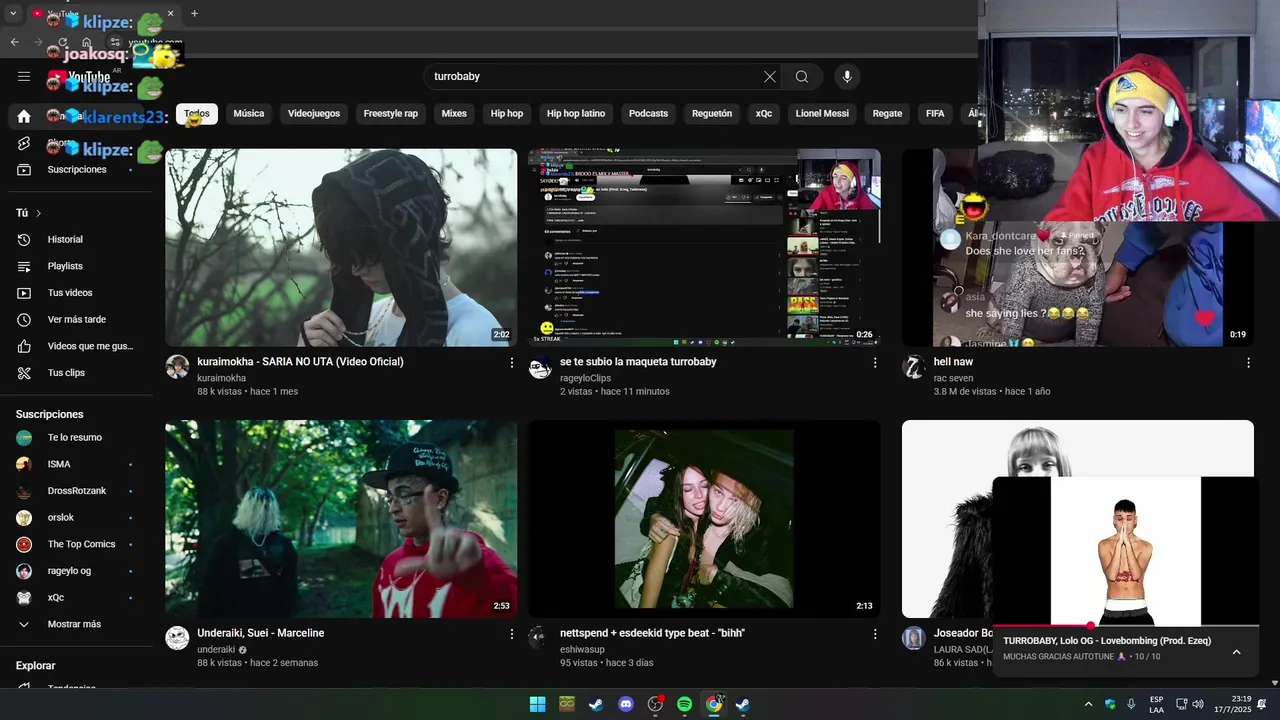
Task: Open site info icon beside youtube.com
Action: click(115, 42)
